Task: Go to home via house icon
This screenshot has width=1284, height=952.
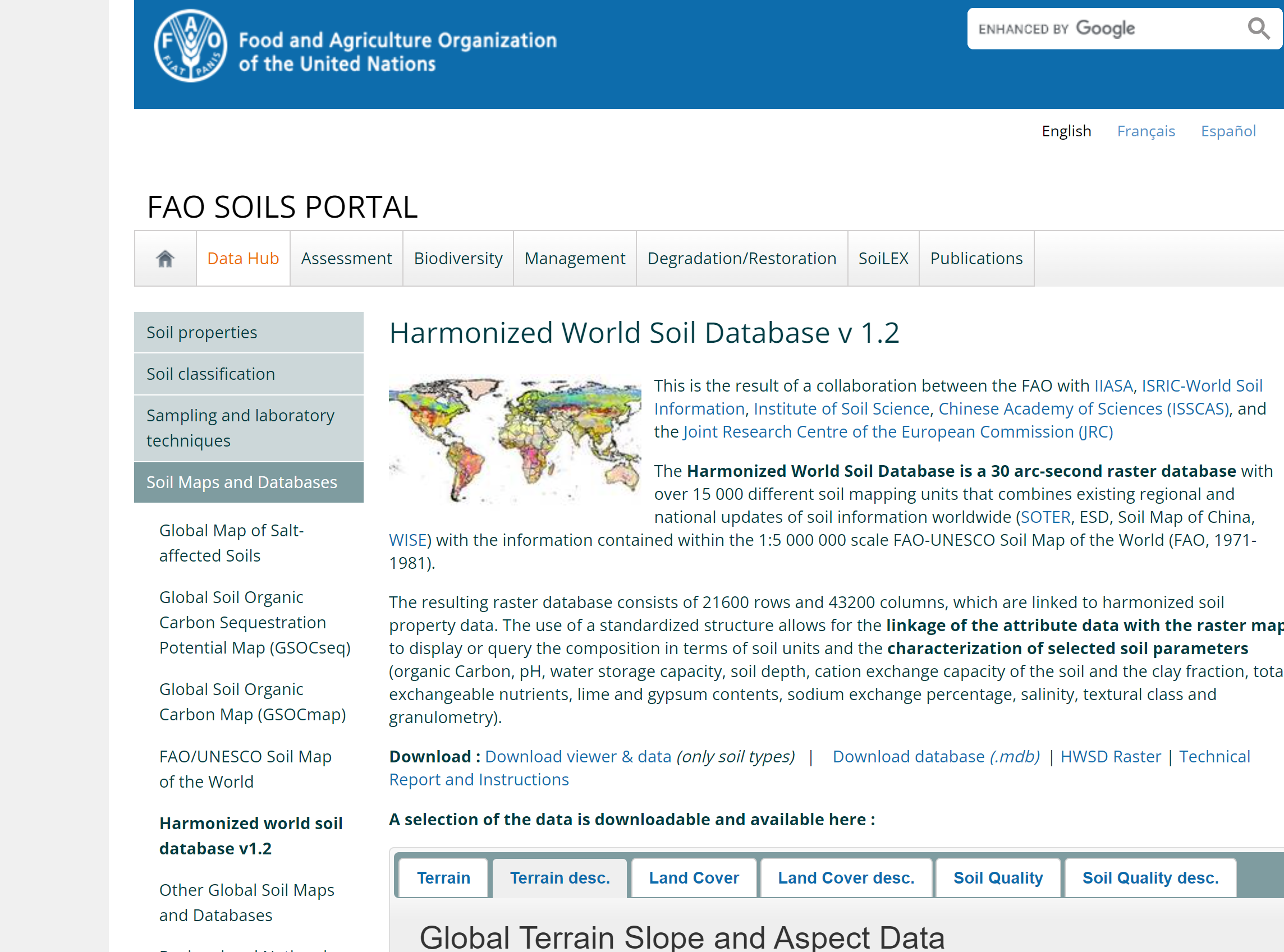Action: pos(166,258)
